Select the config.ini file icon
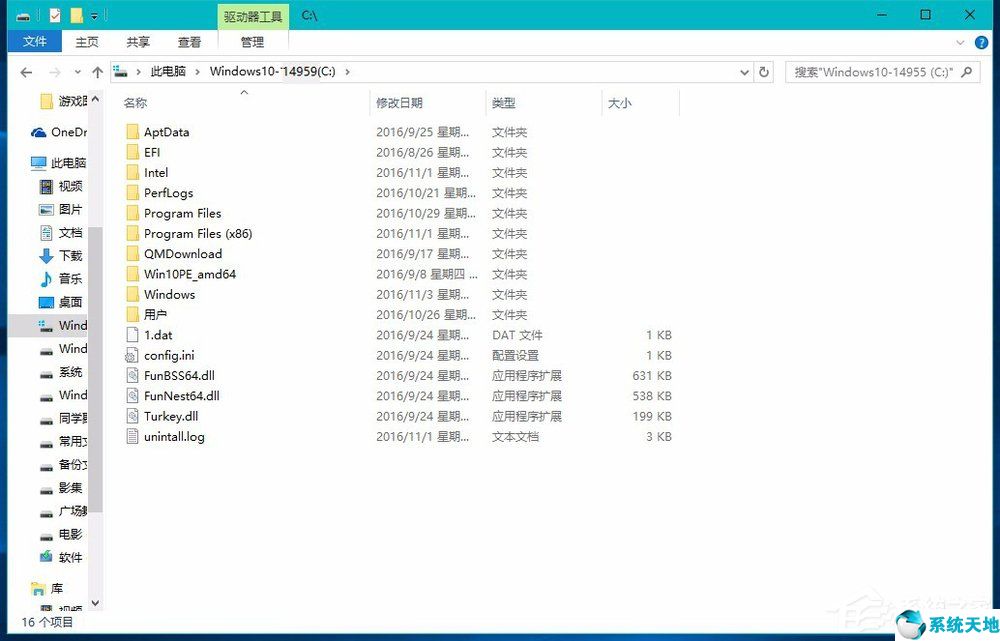The image size is (1000, 641). coord(132,355)
